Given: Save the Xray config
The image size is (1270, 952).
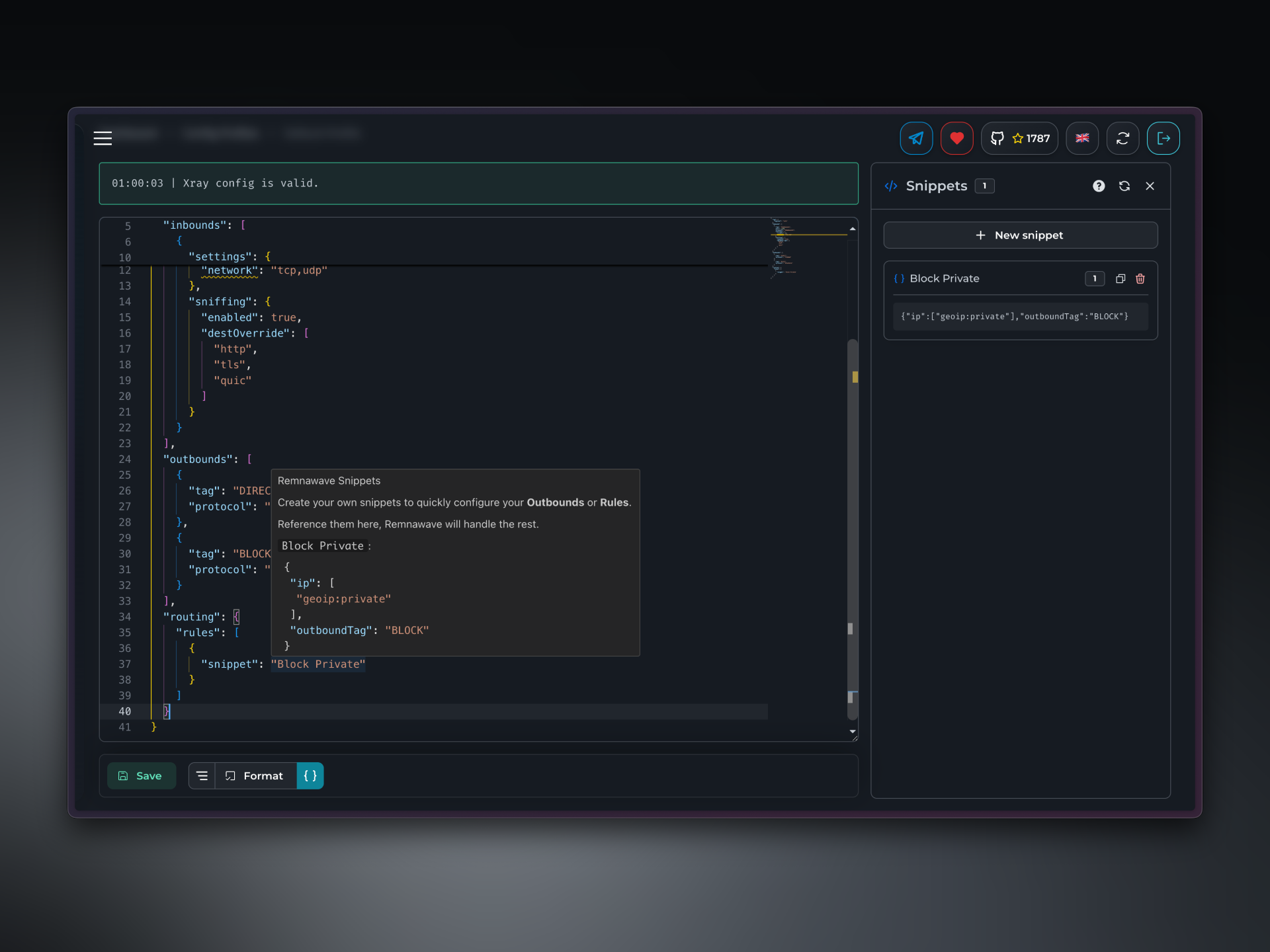Looking at the screenshot, I should coord(141,776).
